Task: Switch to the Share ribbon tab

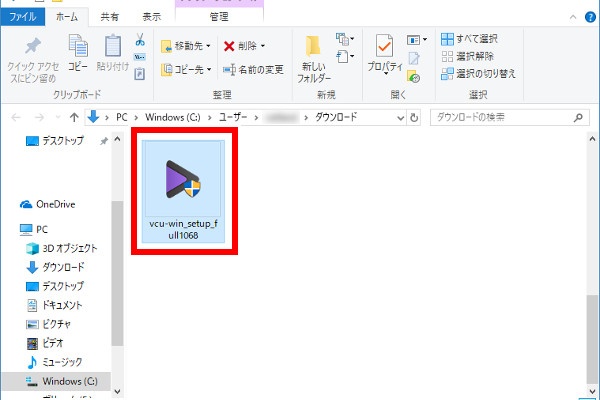Action: [x=108, y=16]
